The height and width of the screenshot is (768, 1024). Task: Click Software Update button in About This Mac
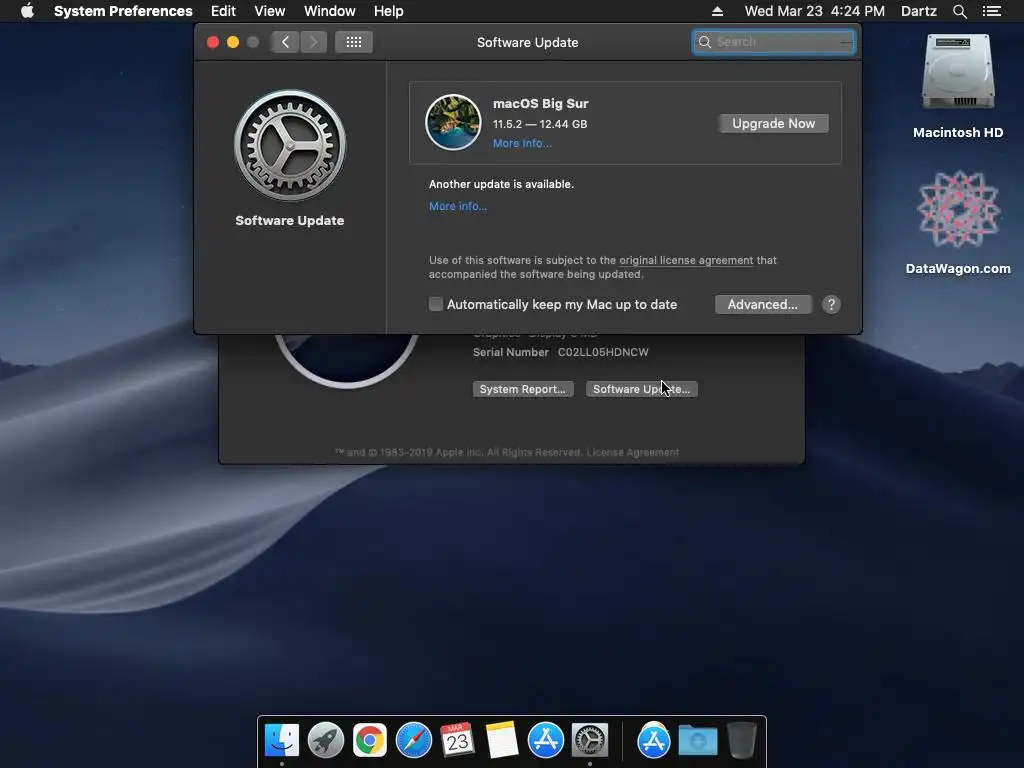click(641, 389)
